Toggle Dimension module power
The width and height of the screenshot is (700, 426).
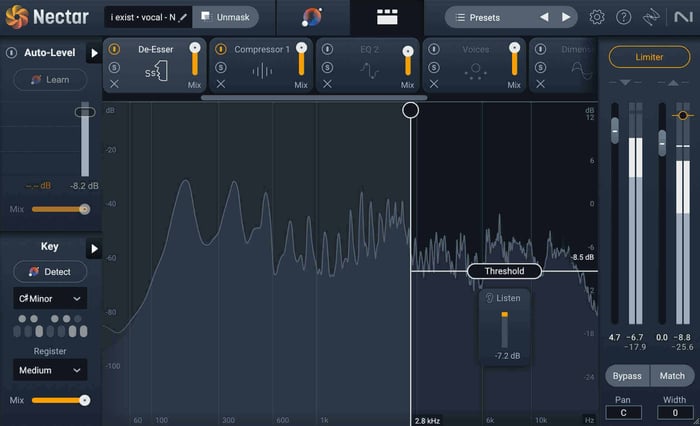click(540, 49)
